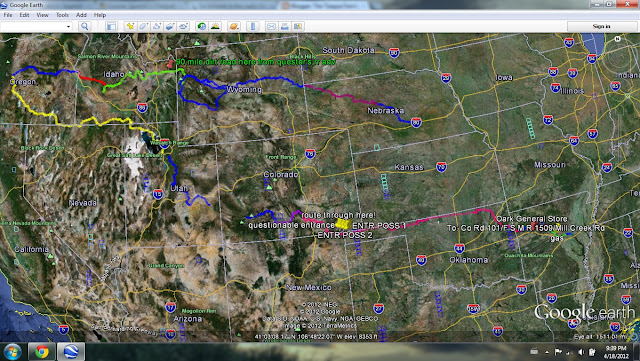Add a polygon using the toolbar icon

coord(143,27)
